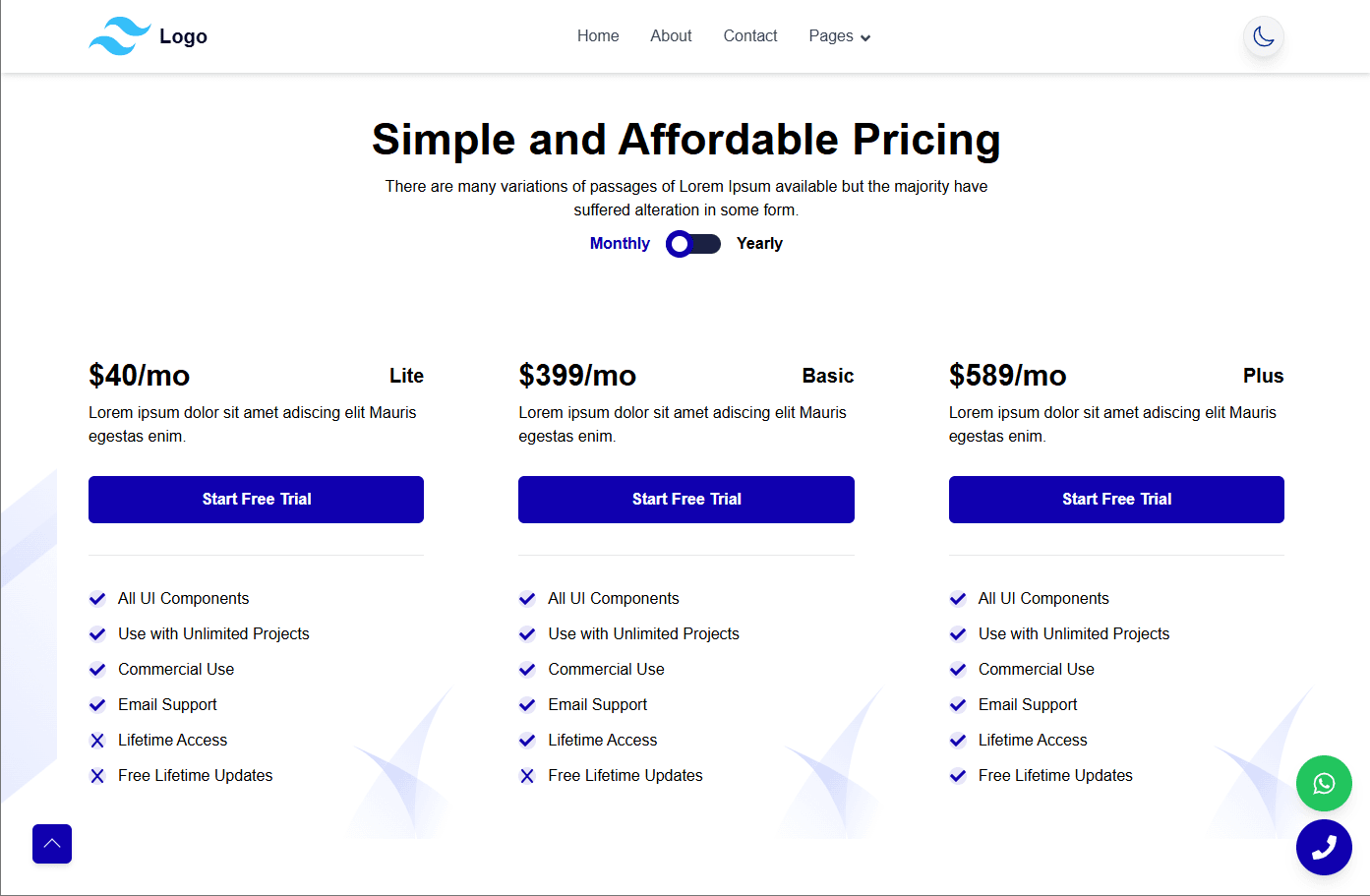
Task: Open the About page from navigation
Action: pyautogui.click(x=671, y=35)
